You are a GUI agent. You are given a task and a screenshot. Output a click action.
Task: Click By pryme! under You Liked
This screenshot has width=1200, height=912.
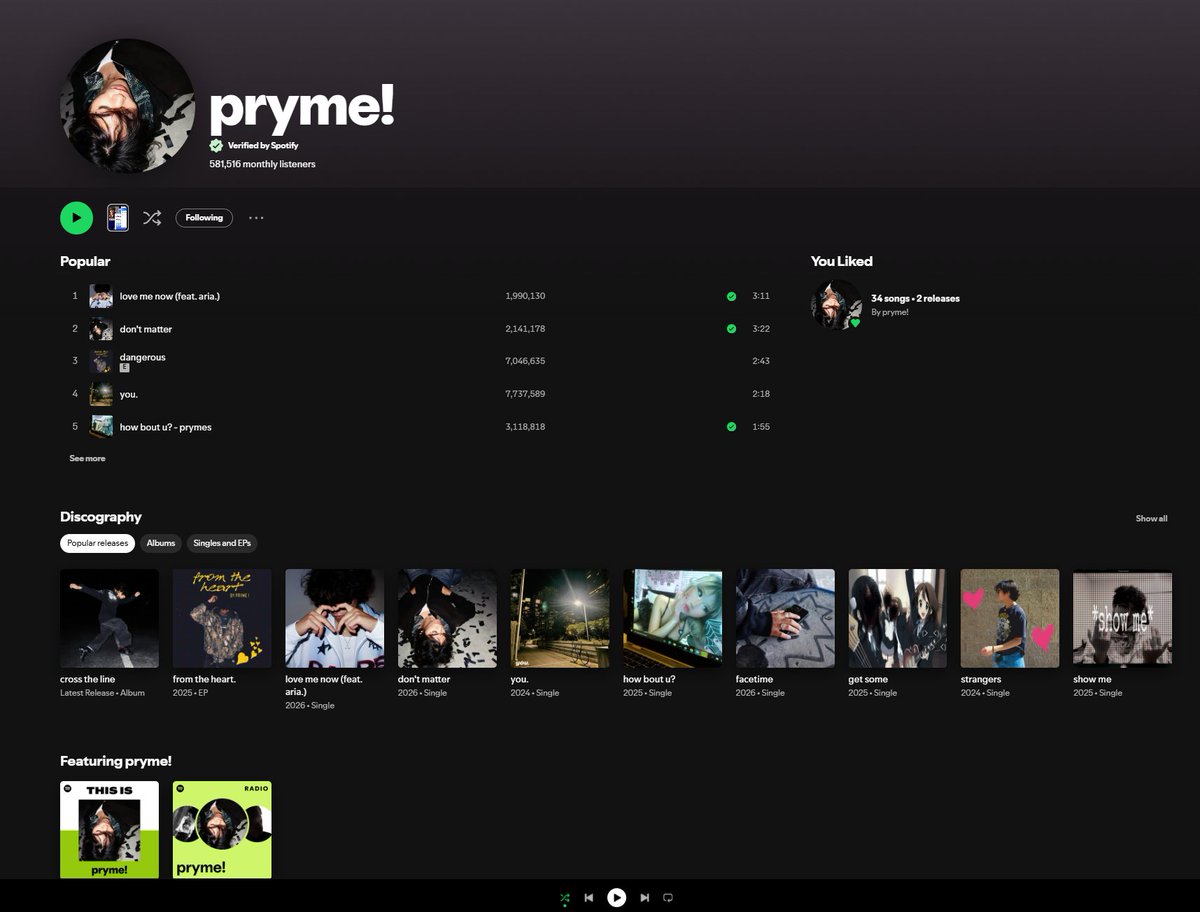tap(890, 312)
